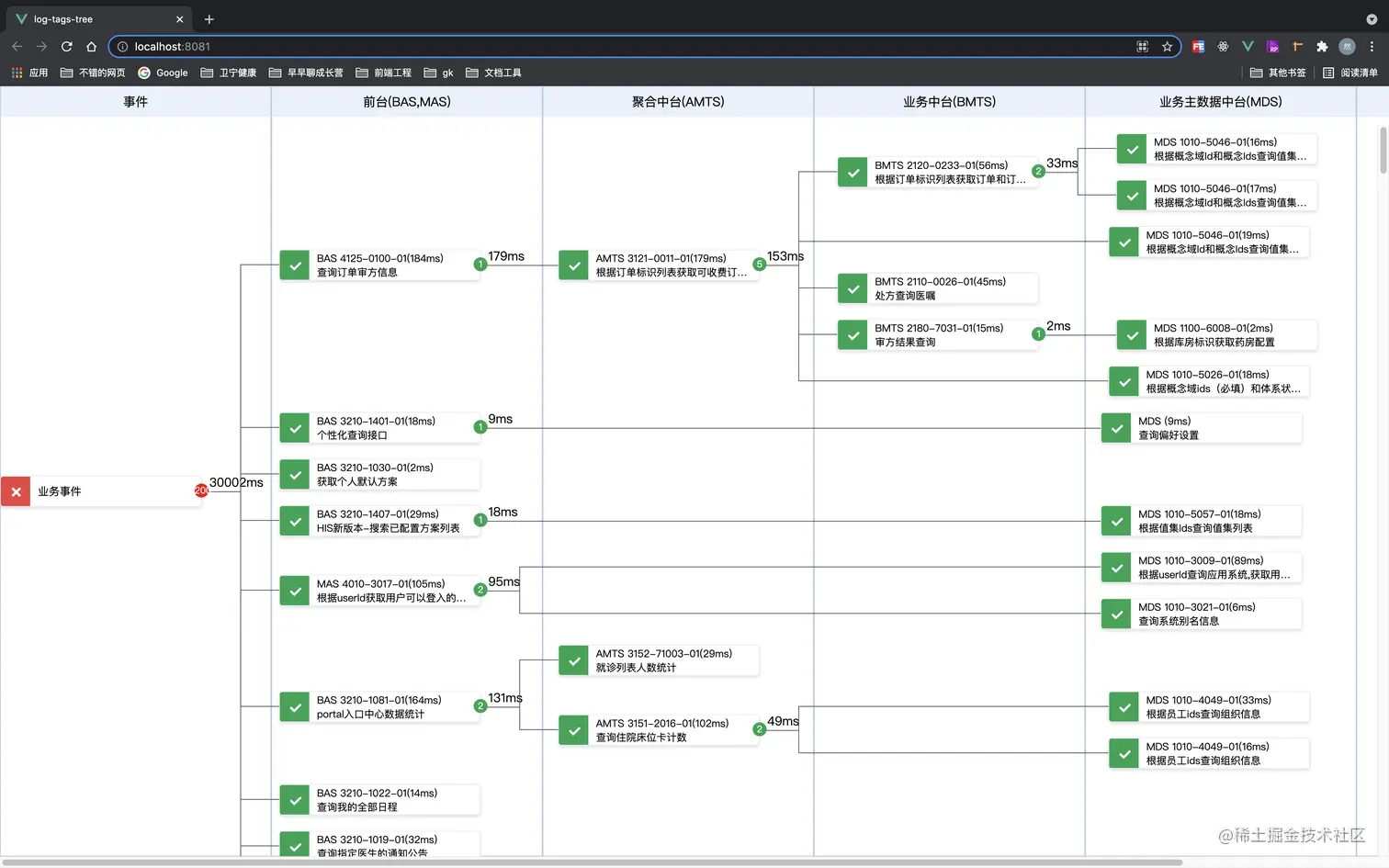Click green check icon of AMTS 3121-0011-01 node

(574, 265)
